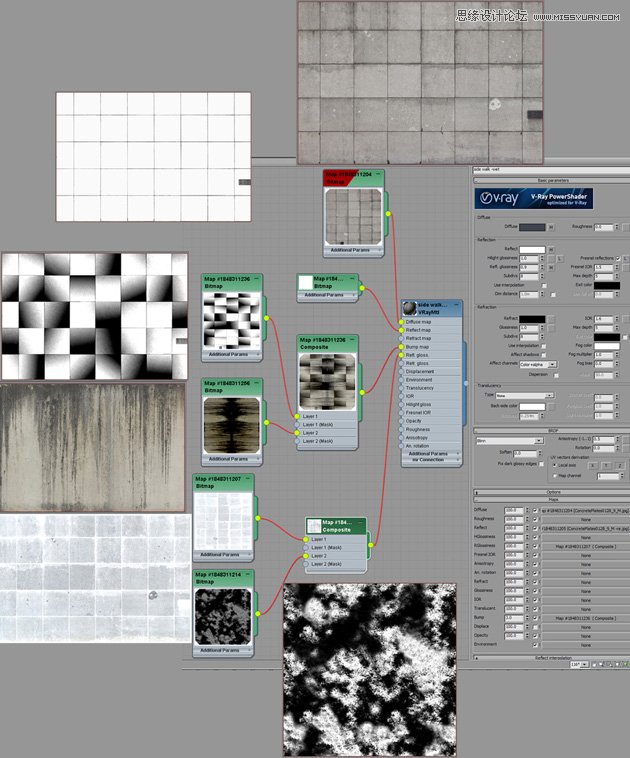
Task: Click the Anisotropy socket on VRayMtl node
Action: pyautogui.click(x=401, y=437)
